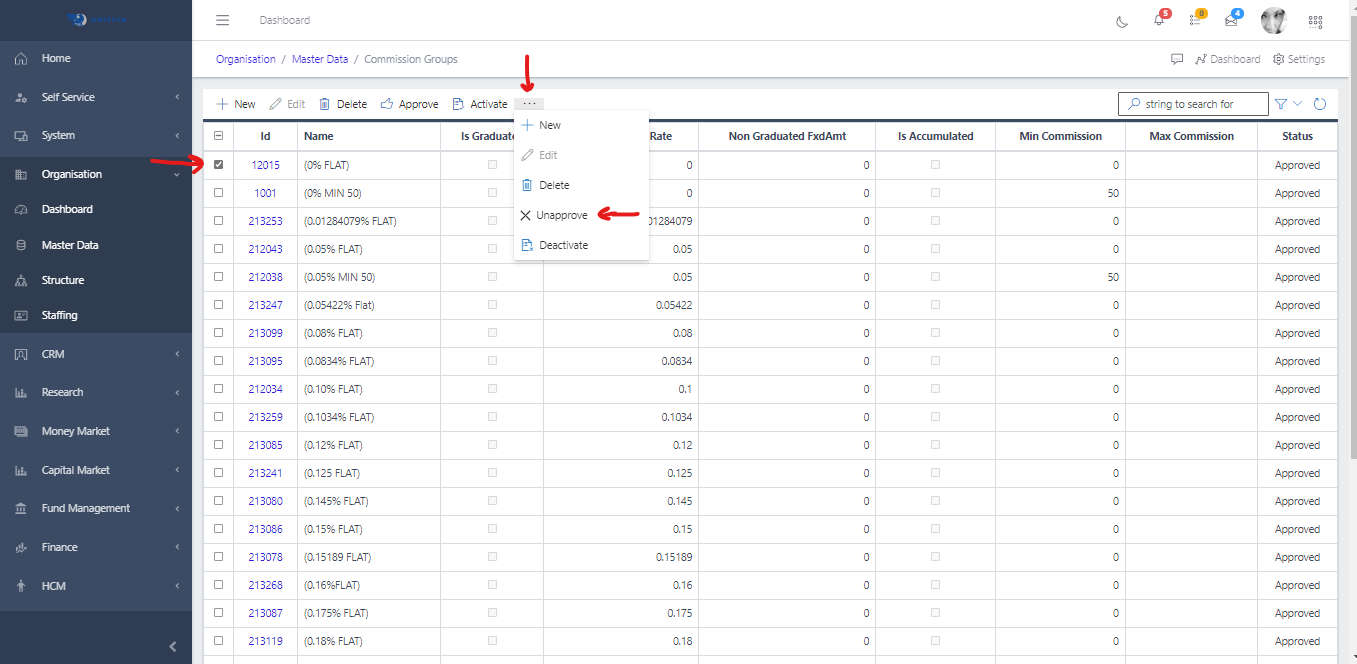
Task: Choose Deactivate in the dropdown menu
Action: (x=563, y=245)
